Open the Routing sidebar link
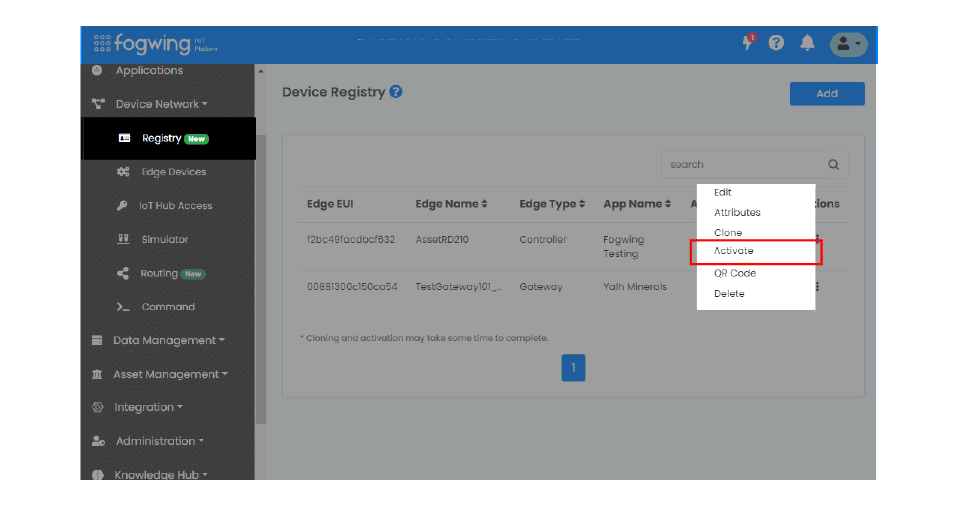 click(x=159, y=273)
